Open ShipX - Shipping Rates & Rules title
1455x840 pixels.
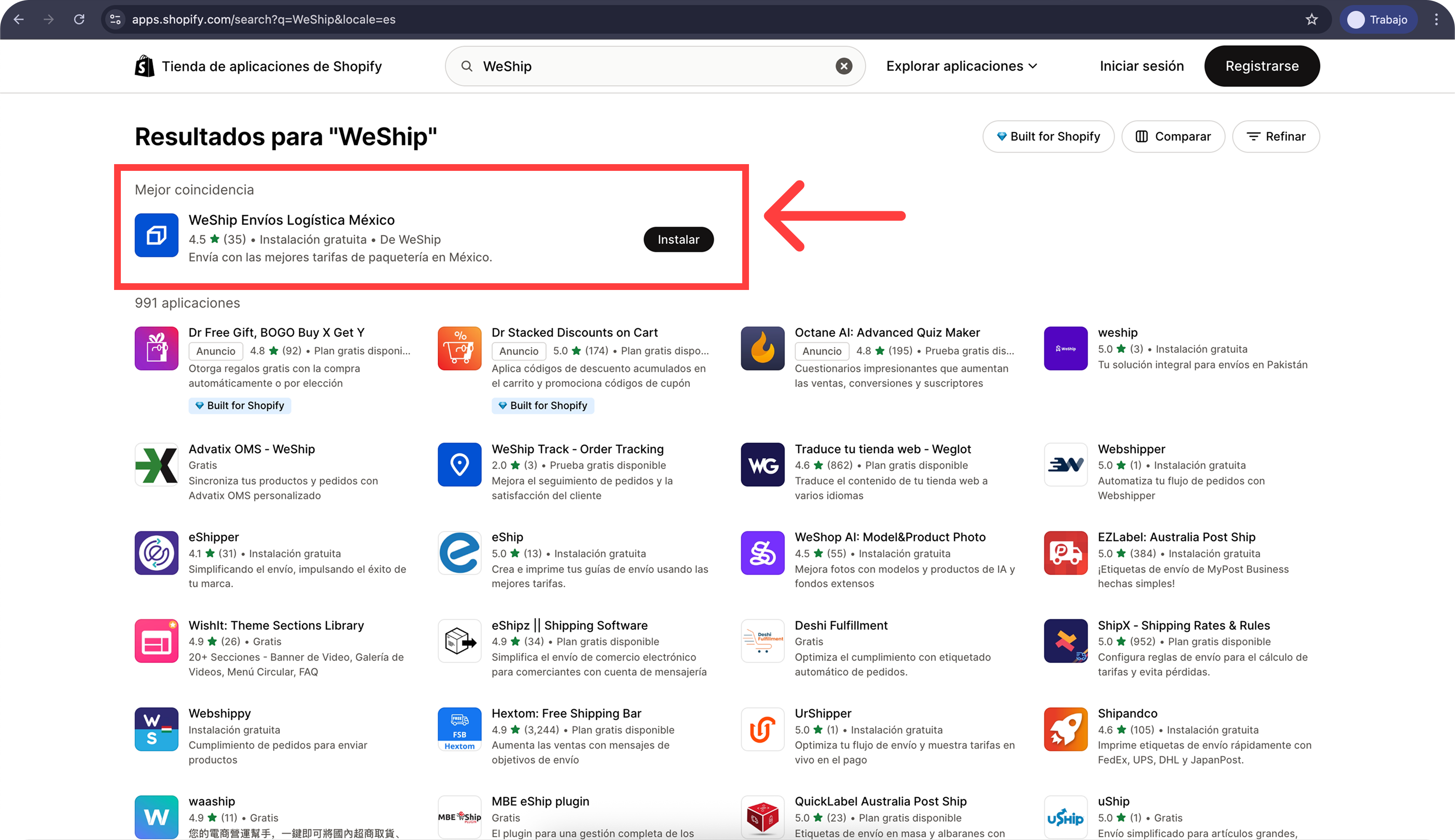[1184, 625]
